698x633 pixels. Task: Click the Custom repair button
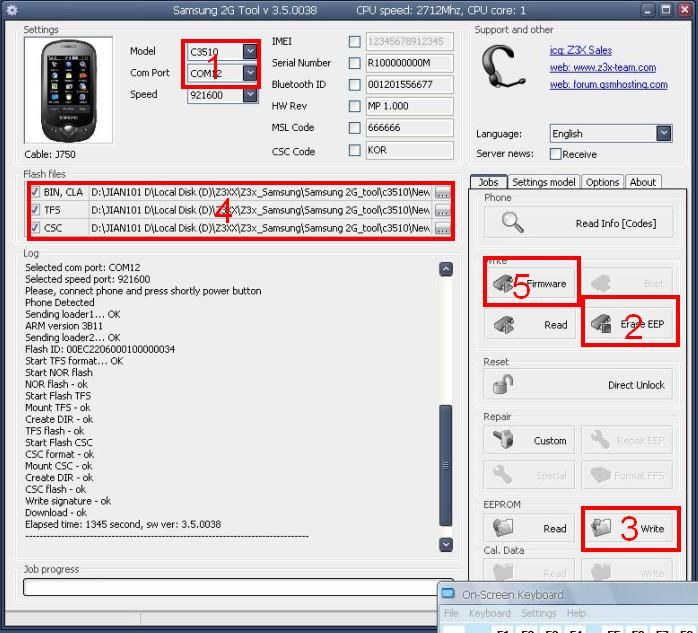529,440
